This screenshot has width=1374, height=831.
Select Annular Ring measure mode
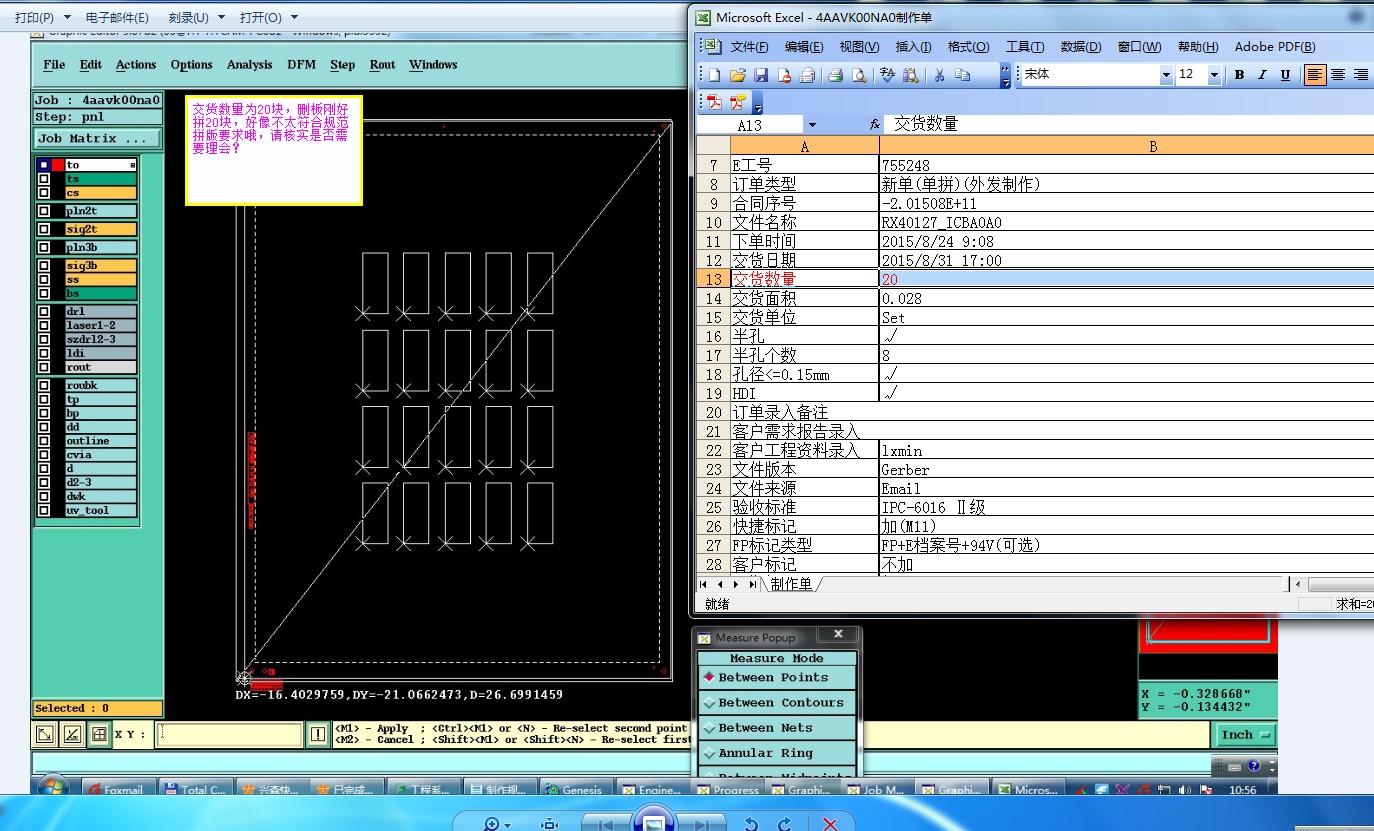[x=777, y=752]
